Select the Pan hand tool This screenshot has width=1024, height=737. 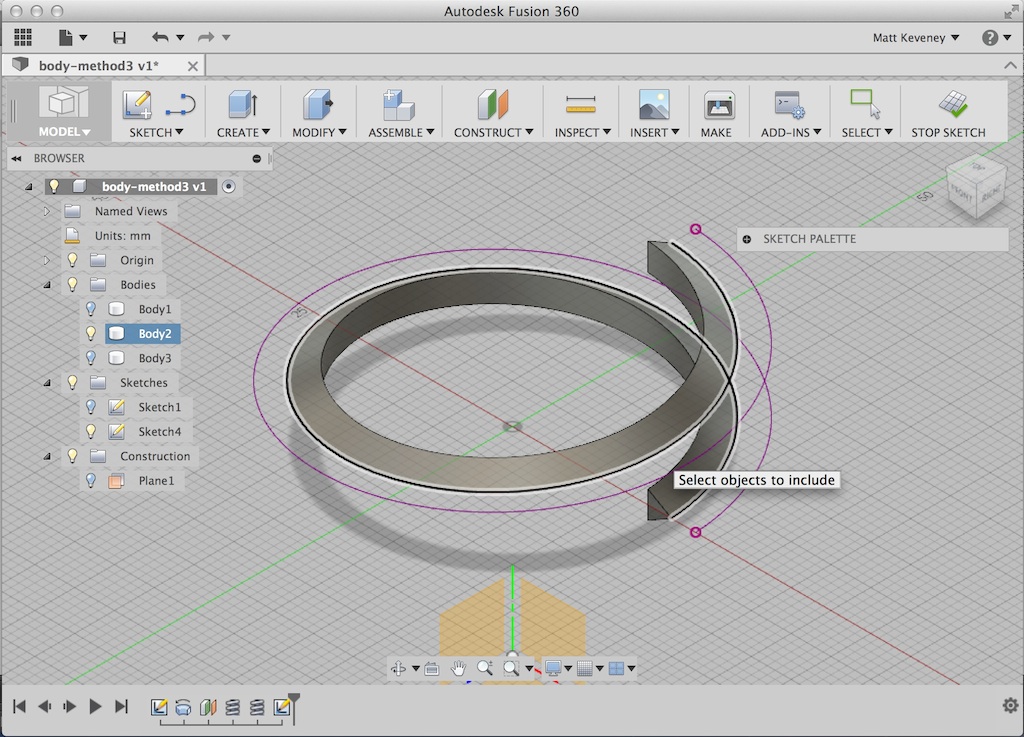(458, 668)
